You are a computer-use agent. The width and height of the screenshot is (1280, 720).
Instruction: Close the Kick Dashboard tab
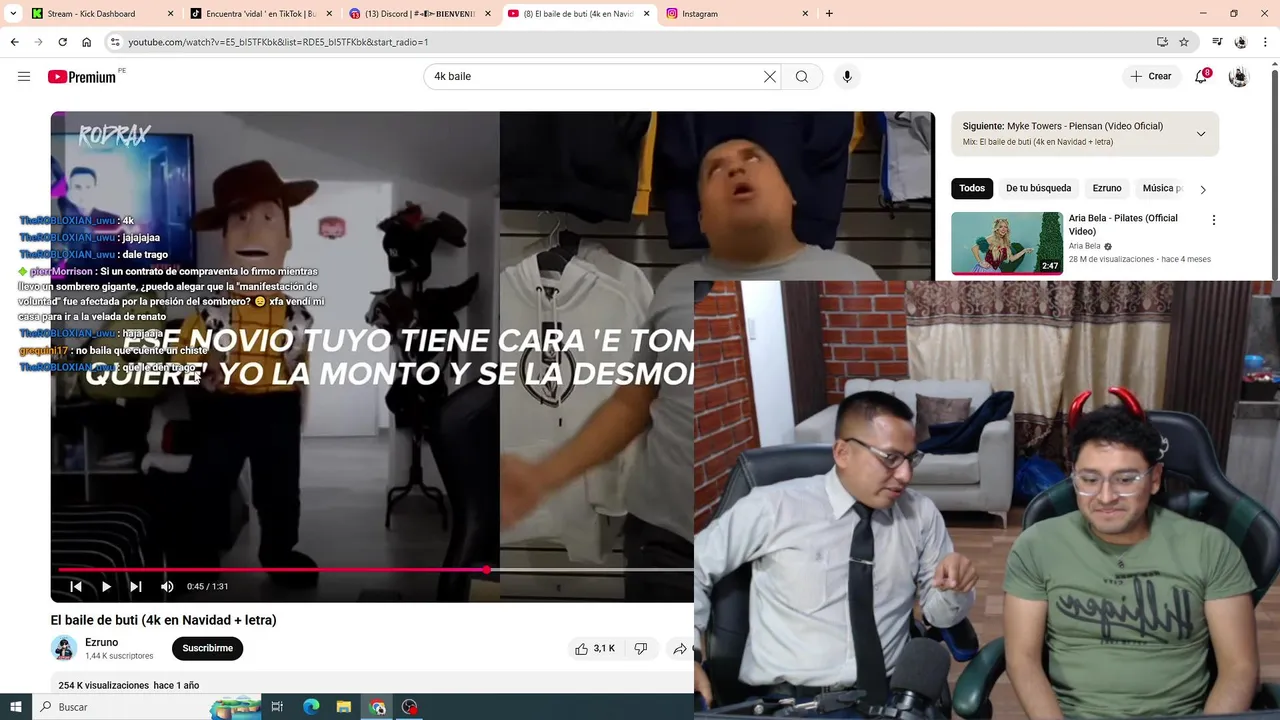(x=170, y=14)
